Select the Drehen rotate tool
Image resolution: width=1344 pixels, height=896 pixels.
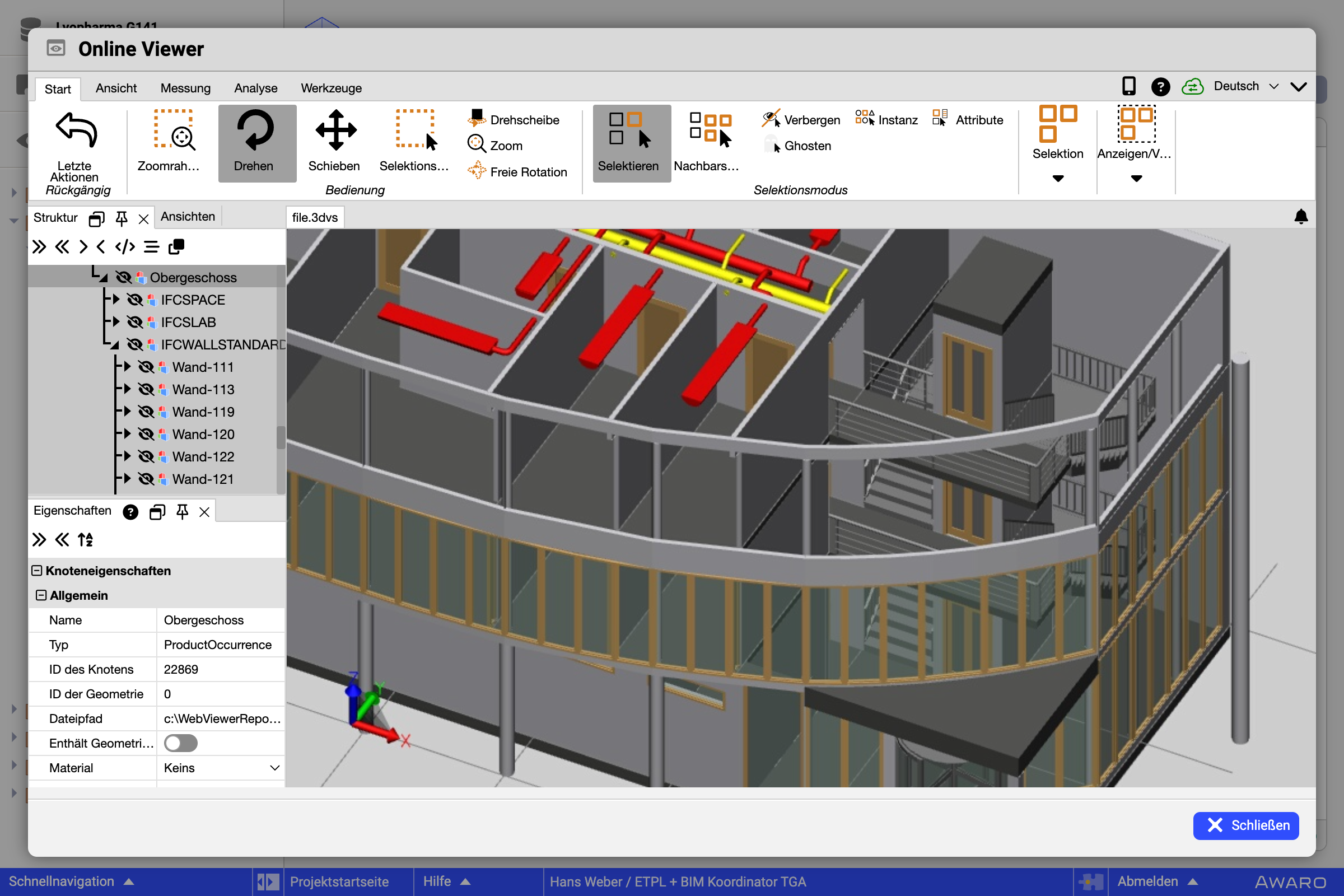pyautogui.click(x=256, y=143)
